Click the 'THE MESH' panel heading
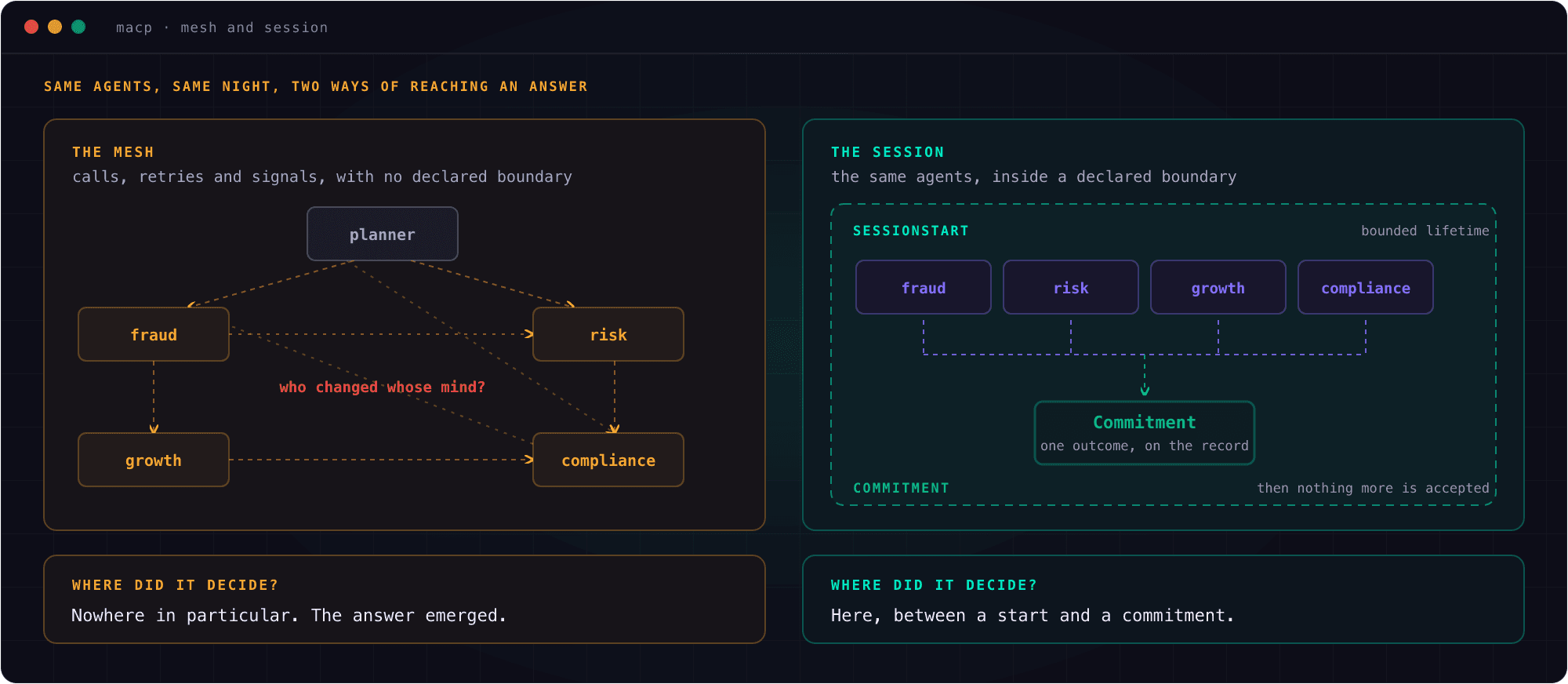This screenshot has height=684, width=1568. coord(113,152)
